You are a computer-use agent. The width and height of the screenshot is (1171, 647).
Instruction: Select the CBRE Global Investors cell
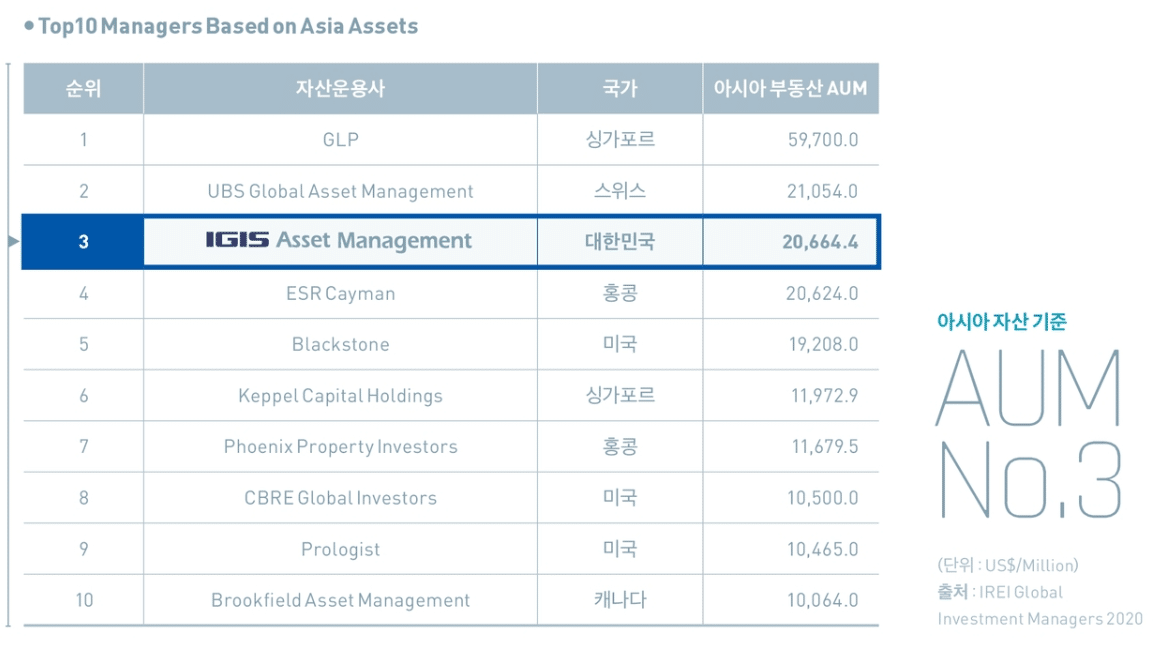click(340, 498)
